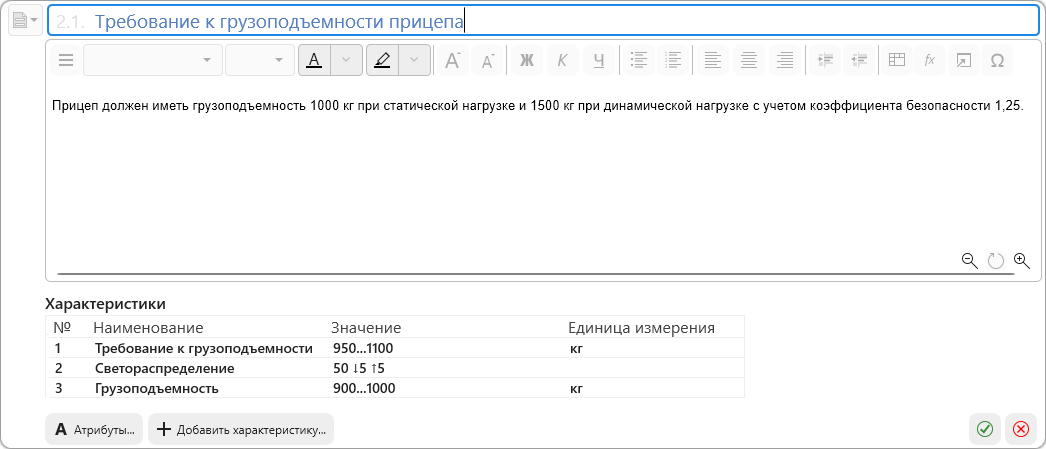This screenshot has width=1046, height=449.
Task: Create a bulleted list
Action: 639,61
